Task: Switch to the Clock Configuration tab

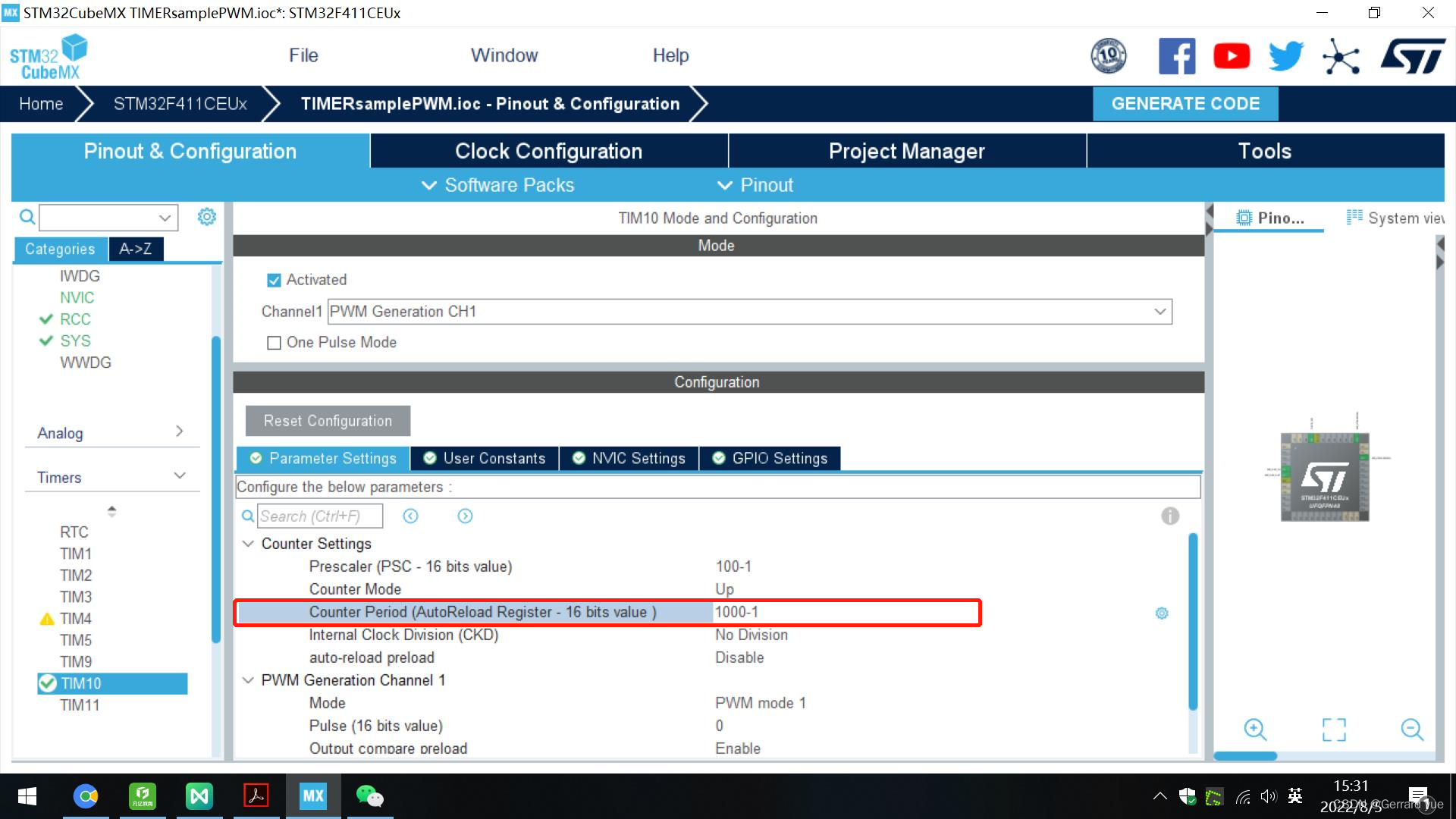Action: click(x=549, y=151)
